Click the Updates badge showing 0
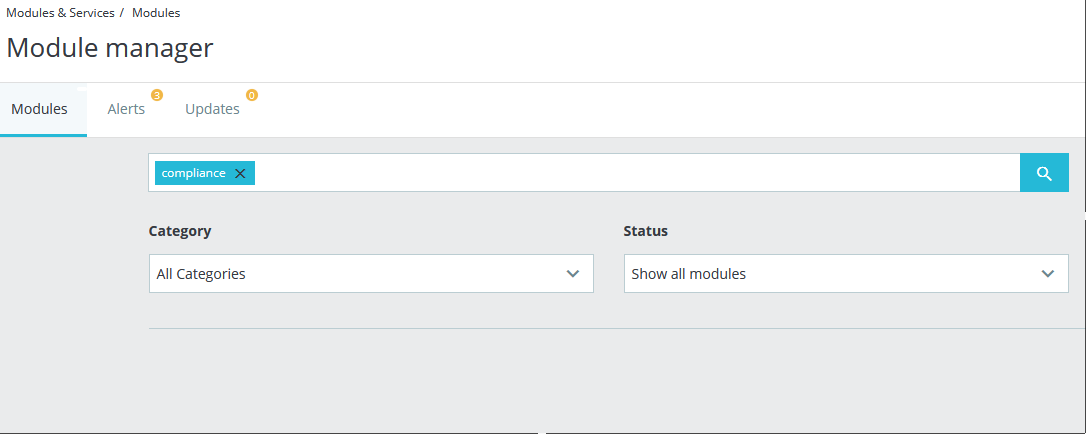The height and width of the screenshot is (434, 1086). (x=251, y=95)
